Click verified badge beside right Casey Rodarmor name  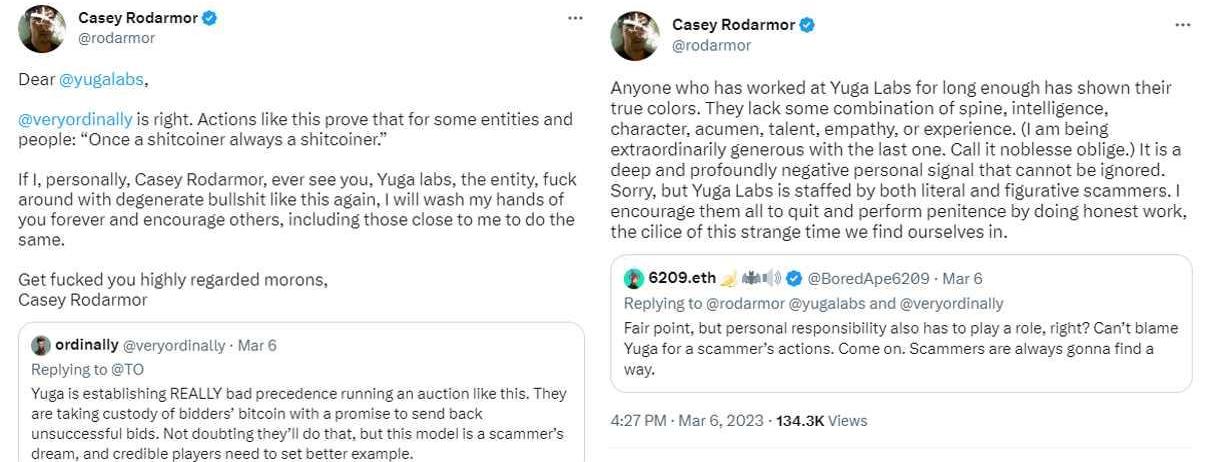click(x=806, y=25)
